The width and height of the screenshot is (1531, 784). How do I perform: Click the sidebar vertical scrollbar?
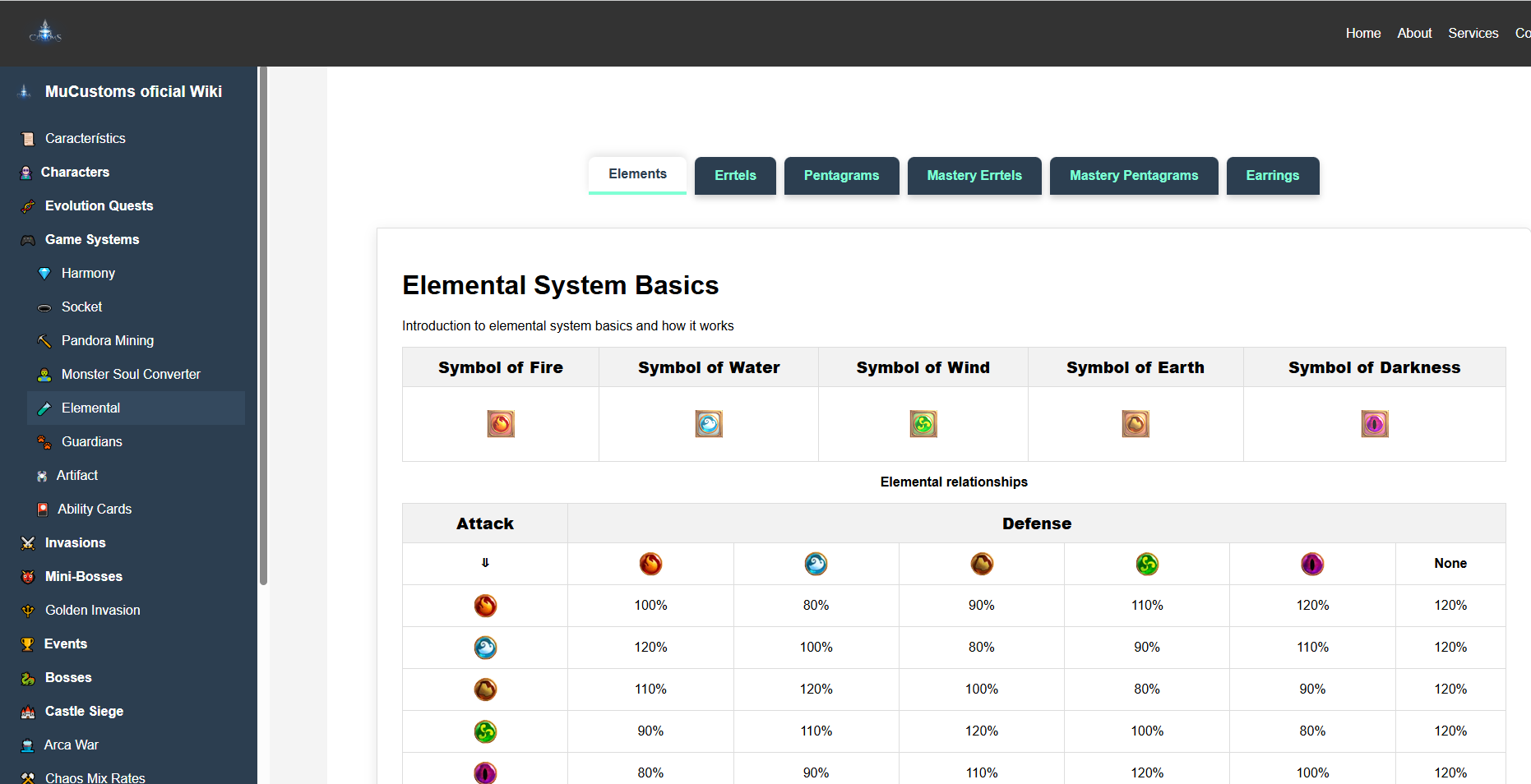[263, 325]
